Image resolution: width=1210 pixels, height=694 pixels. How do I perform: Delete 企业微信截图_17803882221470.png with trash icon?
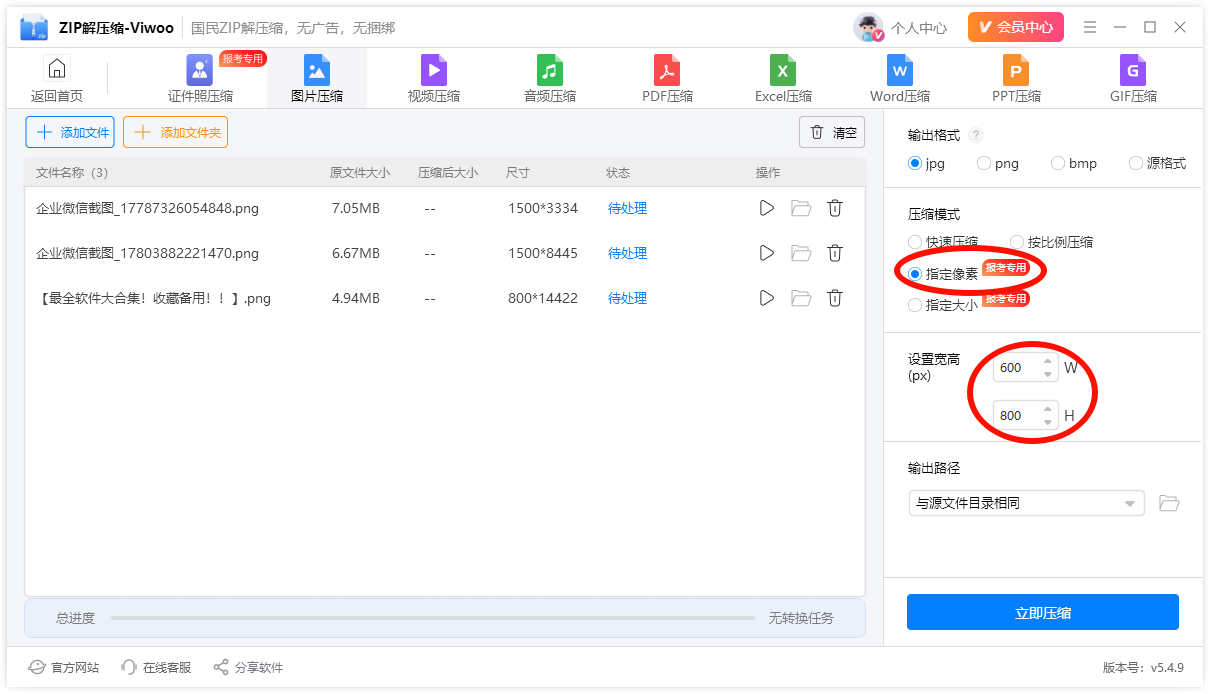[x=835, y=253]
